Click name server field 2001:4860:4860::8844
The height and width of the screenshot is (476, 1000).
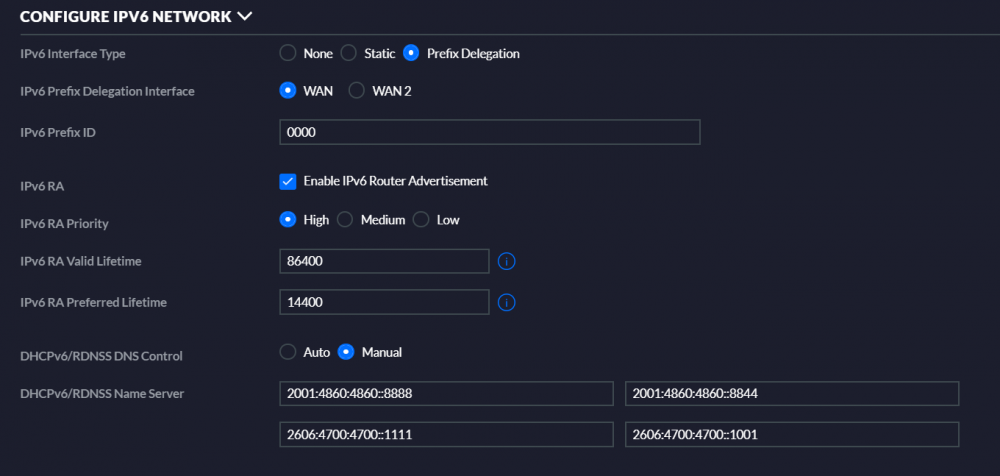792,394
